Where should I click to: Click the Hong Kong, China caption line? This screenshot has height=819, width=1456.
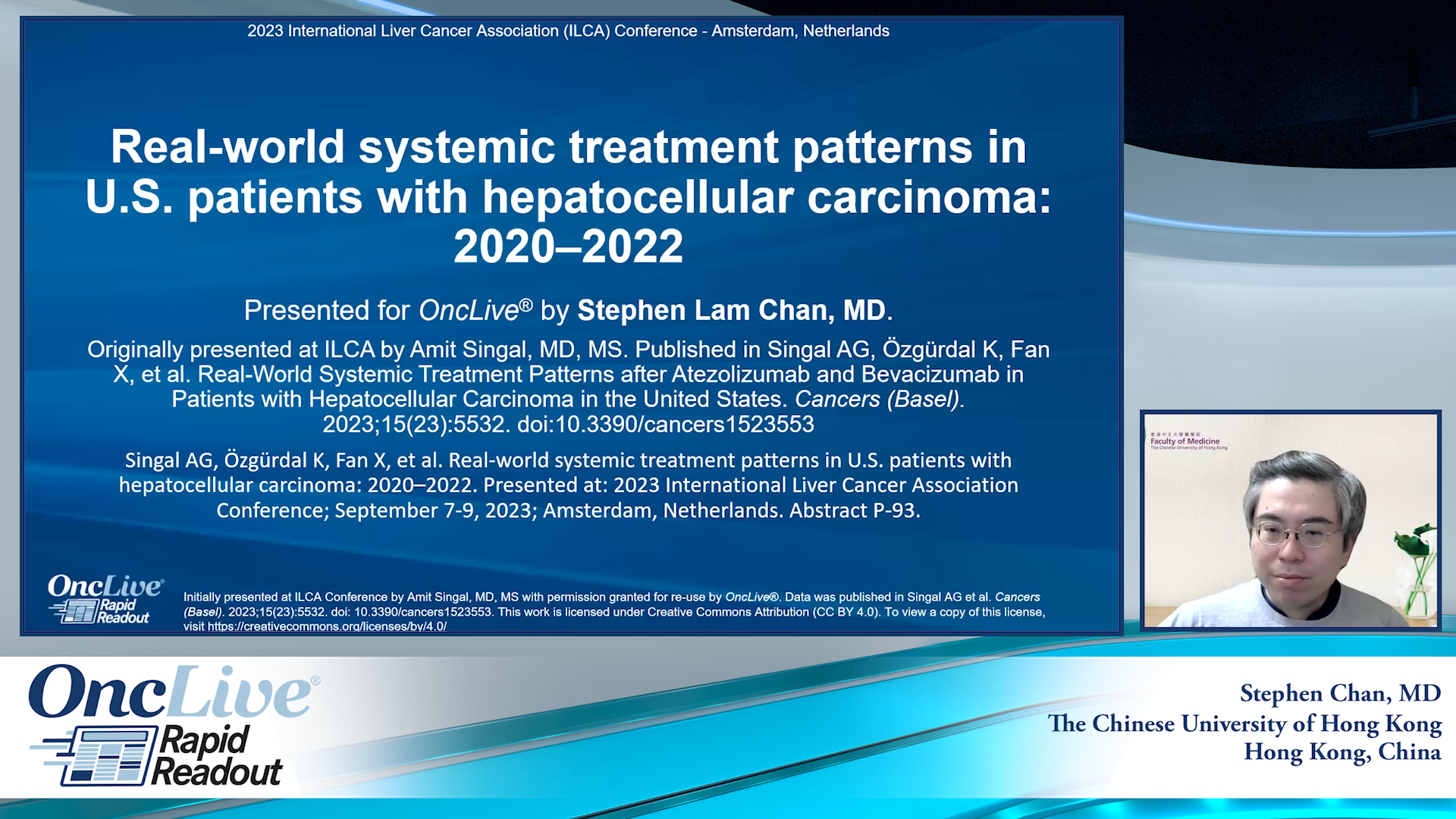pos(1341,752)
